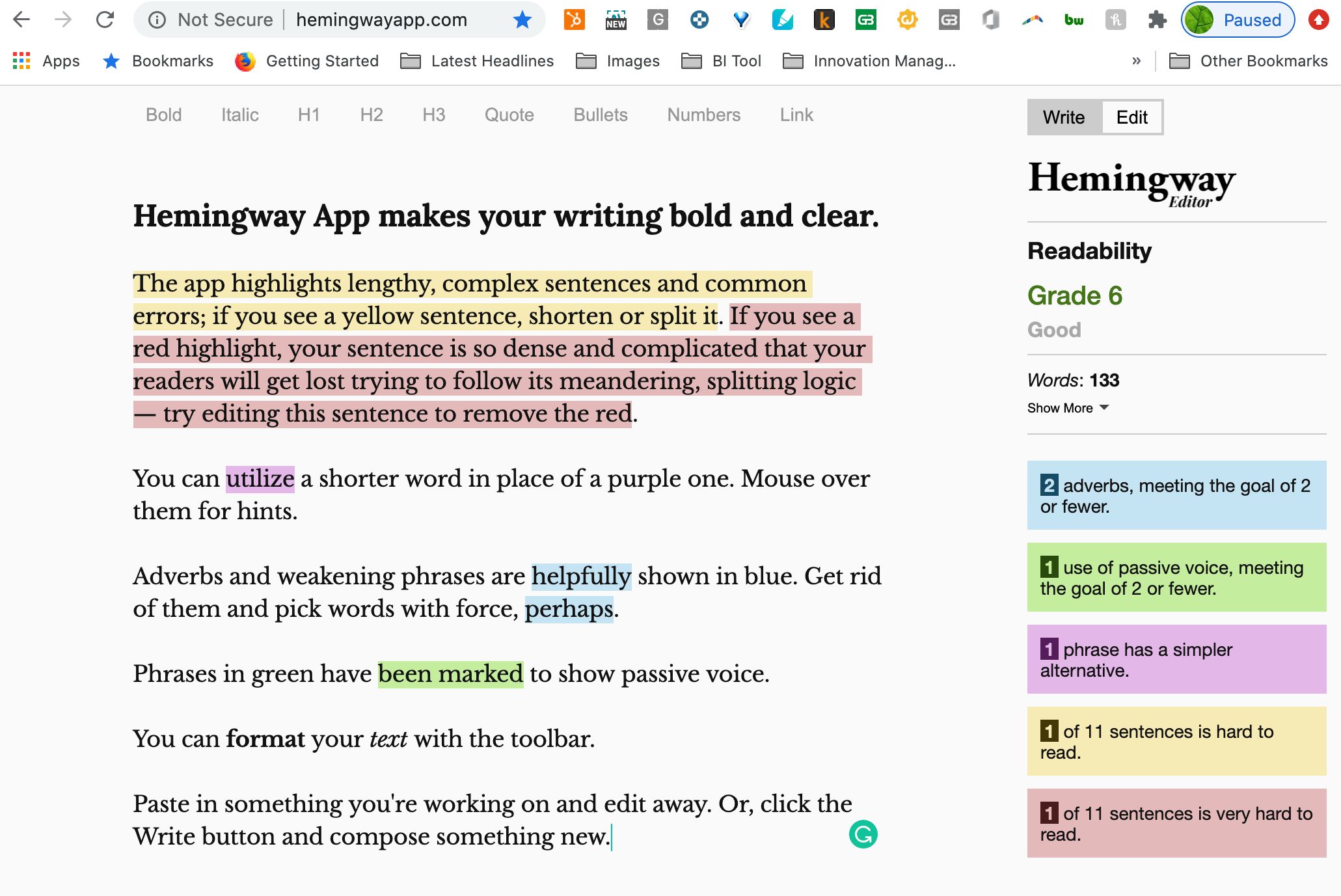Image resolution: width=1341 pixels, height=896 pixels.
Task: Click the Hemingway Editor logo
Action: [1131, 183]
